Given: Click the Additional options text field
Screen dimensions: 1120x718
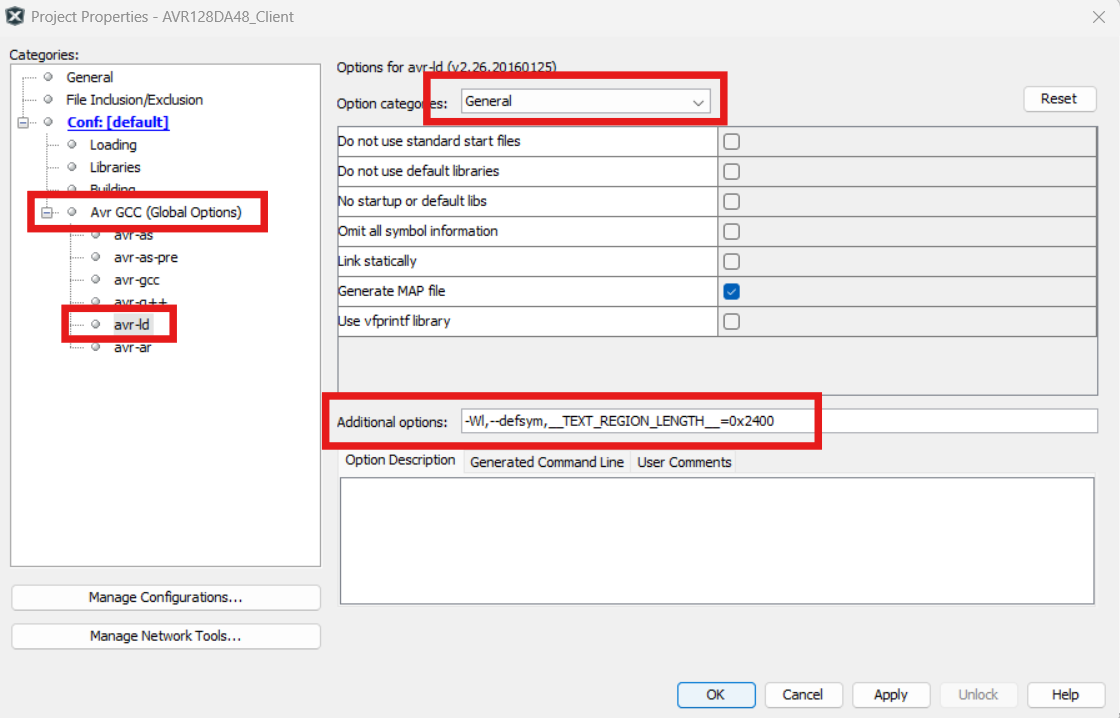Looking at the screenshot, I should (x=778, y=421).
